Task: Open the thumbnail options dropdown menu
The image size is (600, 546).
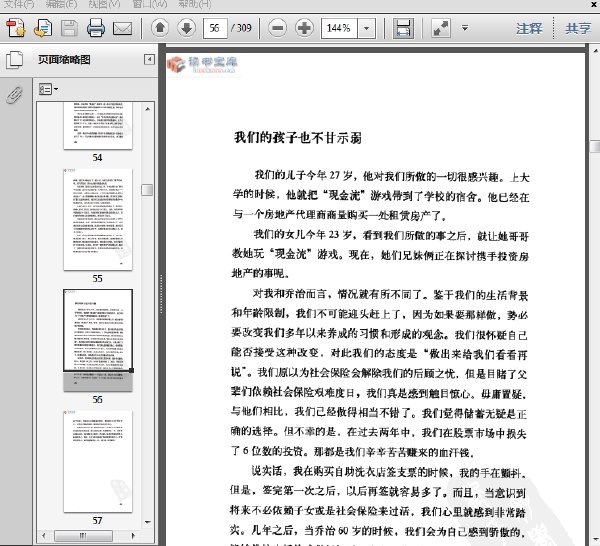Action: pos(48,89)
